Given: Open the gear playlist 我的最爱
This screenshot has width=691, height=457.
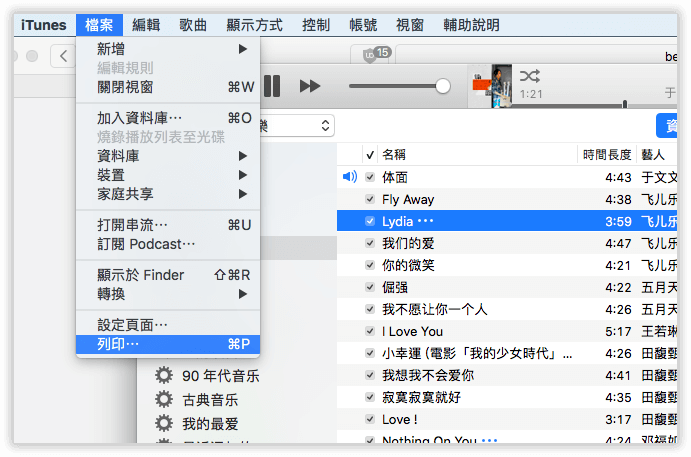Looking at the screenshot, I should coord(197,424).
